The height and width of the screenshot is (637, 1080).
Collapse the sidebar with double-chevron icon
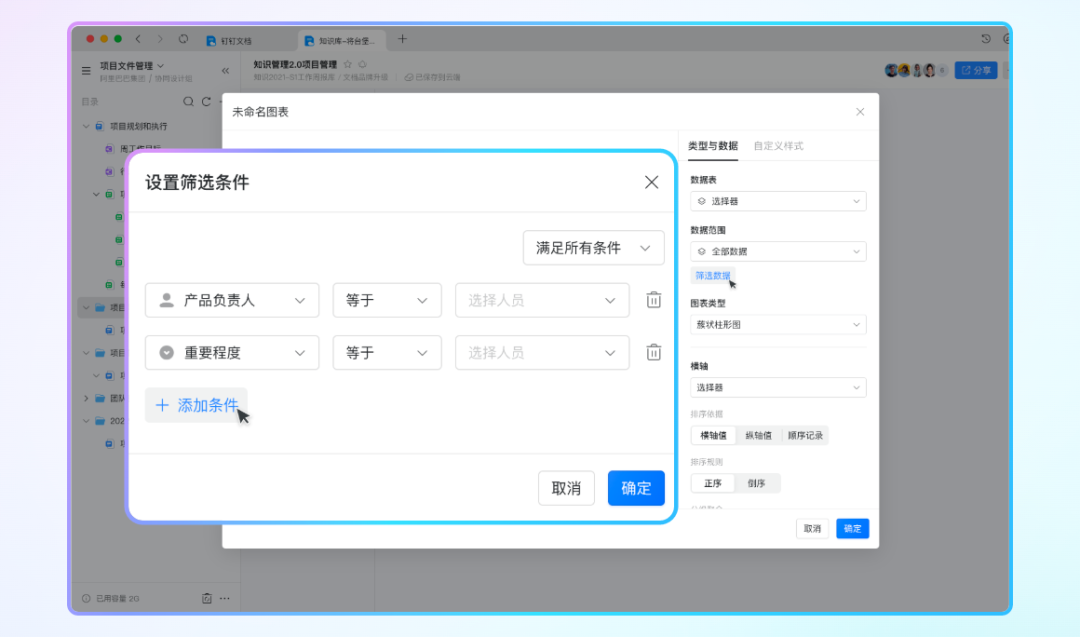225,71
